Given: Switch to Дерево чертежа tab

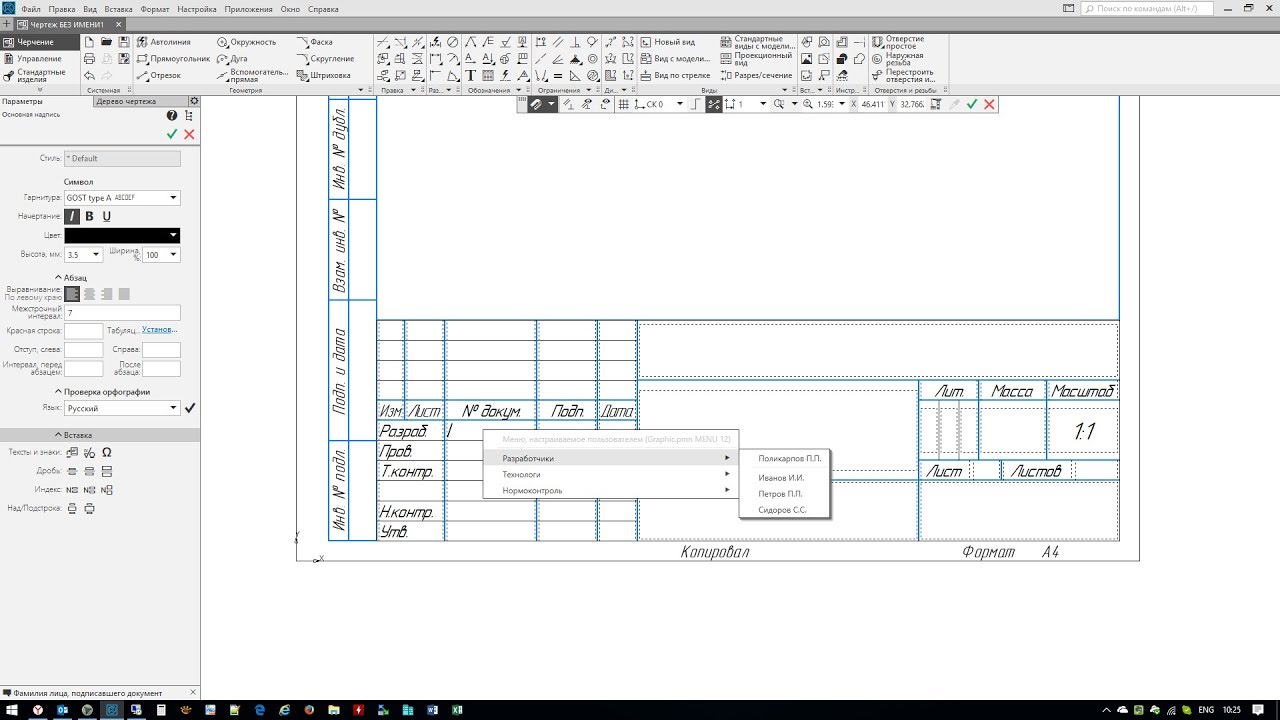Looking at the screenshot, I should click(140, 101).
